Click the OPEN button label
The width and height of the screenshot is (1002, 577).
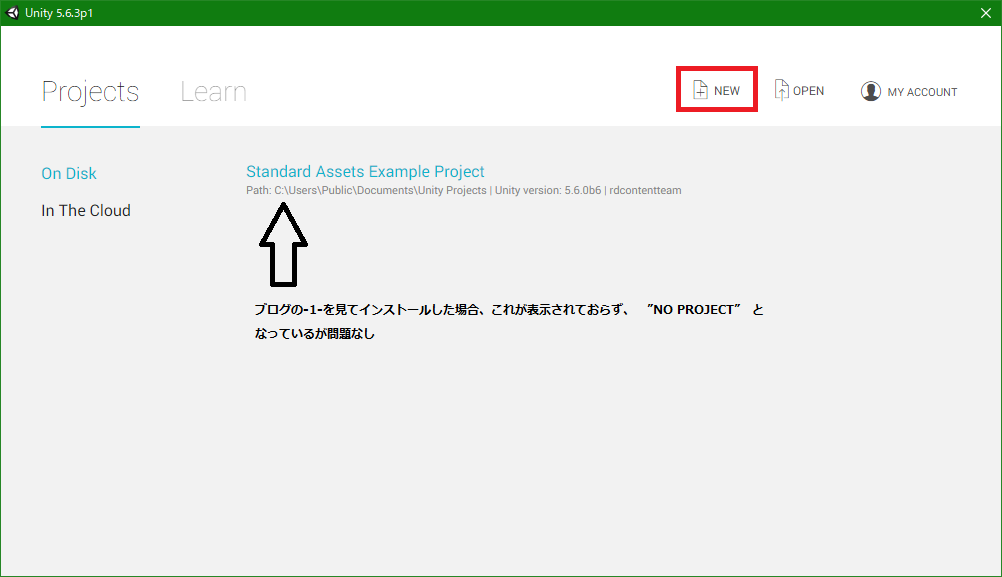[x=808, y=91]
